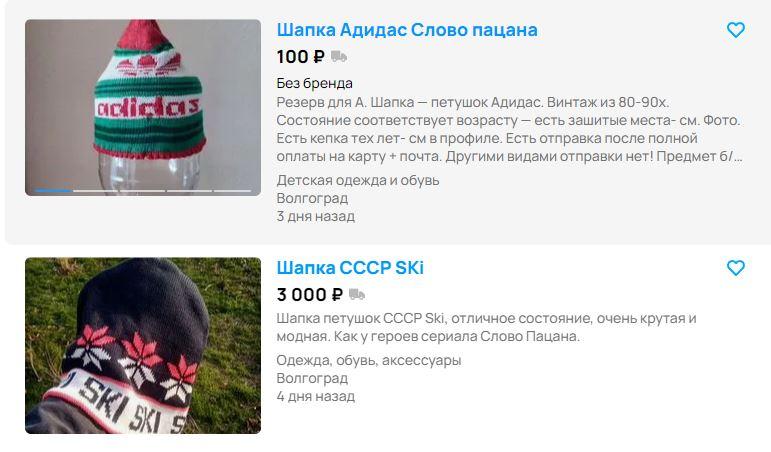This screenshot has height=452, width=771.
Task: Click the 'Одежда, обувь, аксессуары' category
Action: pyautogui.click(x=369, y=360)
